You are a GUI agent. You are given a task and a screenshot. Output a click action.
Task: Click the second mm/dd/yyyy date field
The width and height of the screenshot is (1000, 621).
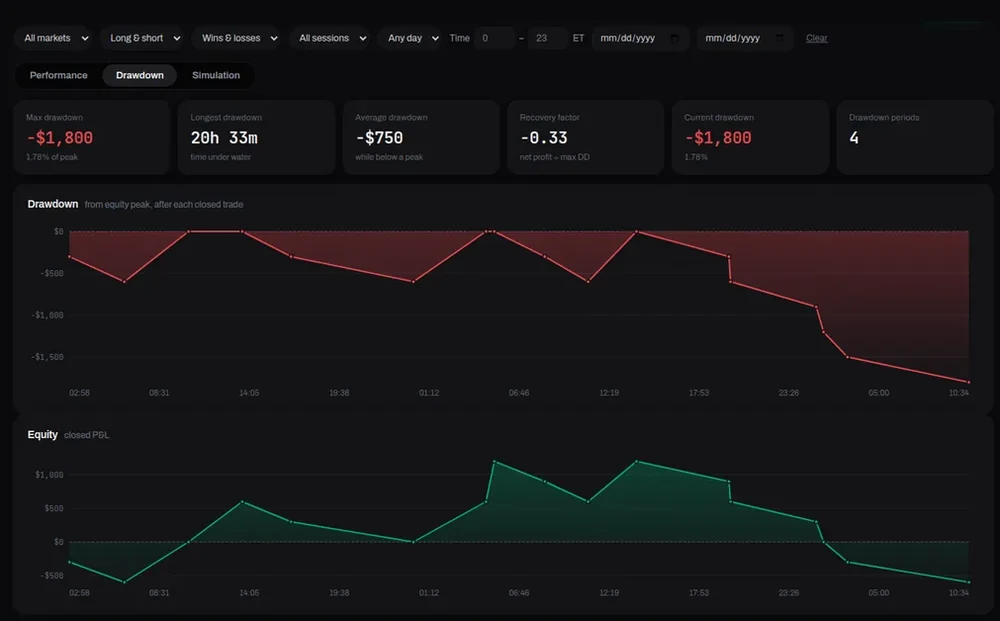[745, 38]
